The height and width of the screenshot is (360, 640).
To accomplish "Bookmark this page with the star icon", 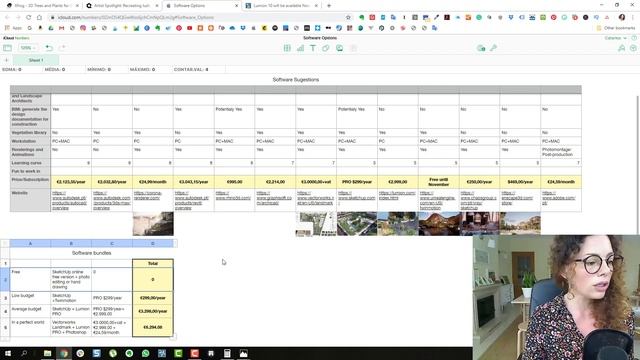I will [x=348, y=17].
